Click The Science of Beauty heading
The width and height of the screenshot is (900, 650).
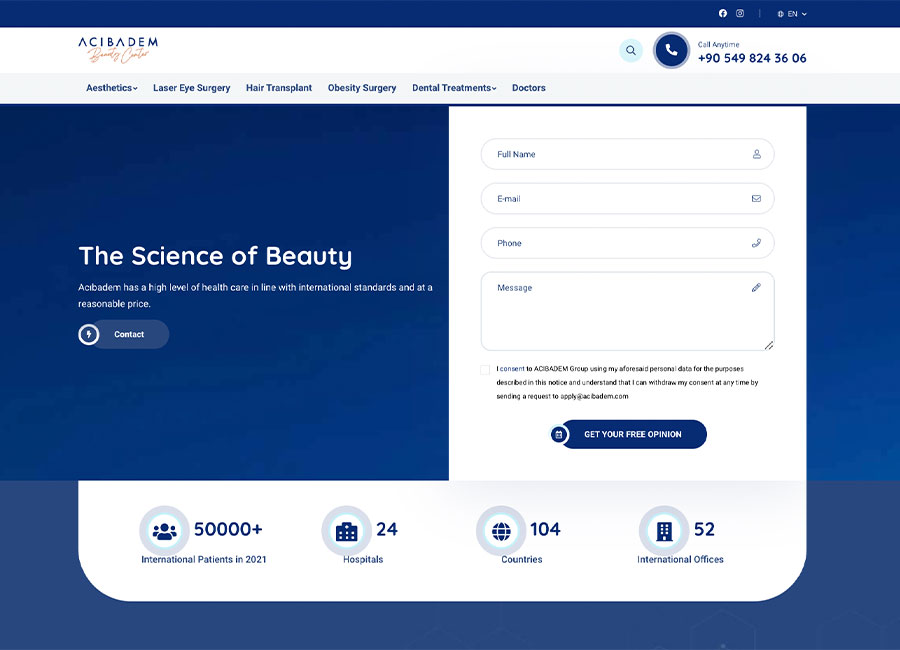[215, 256]
